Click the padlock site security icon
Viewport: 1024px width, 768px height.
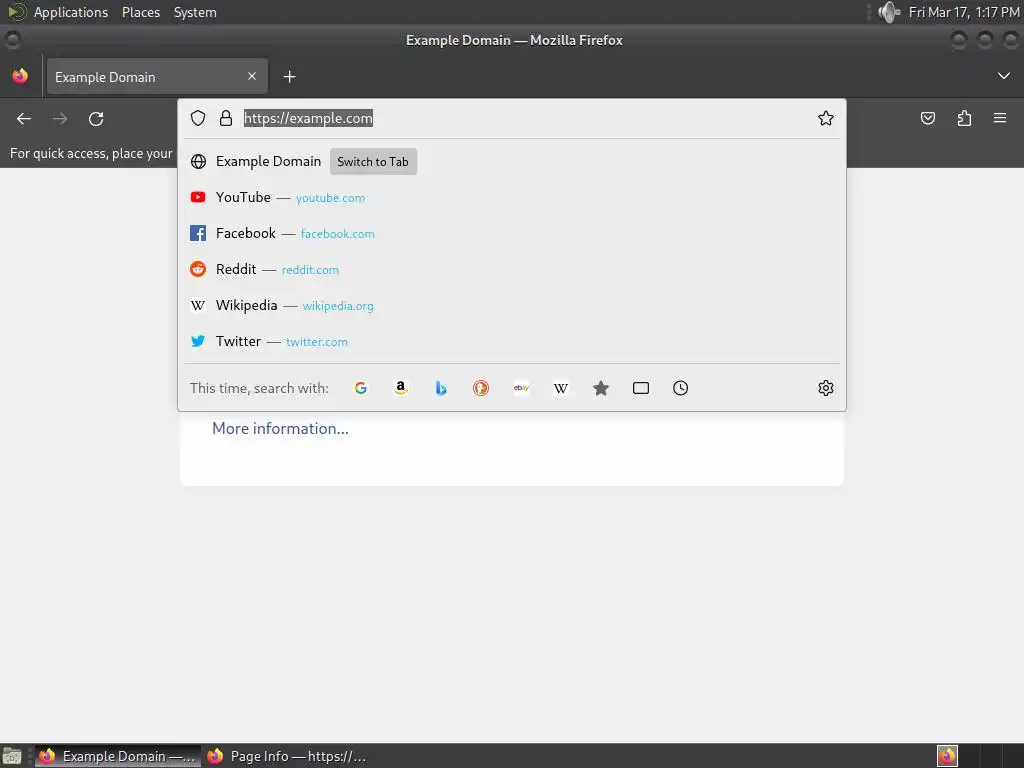tap(226, 118)
